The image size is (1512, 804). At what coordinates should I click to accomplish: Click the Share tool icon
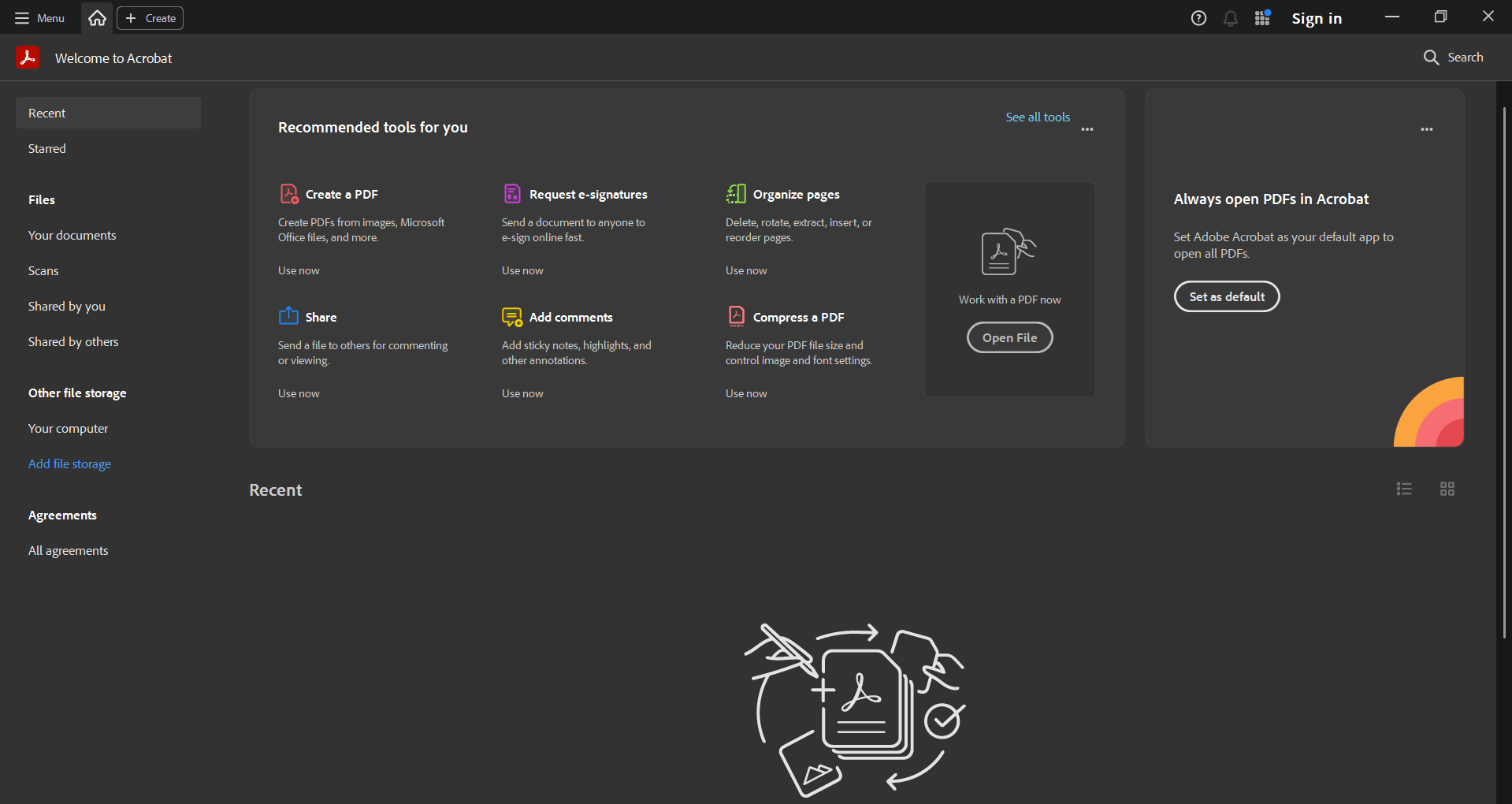click(288, 316)
